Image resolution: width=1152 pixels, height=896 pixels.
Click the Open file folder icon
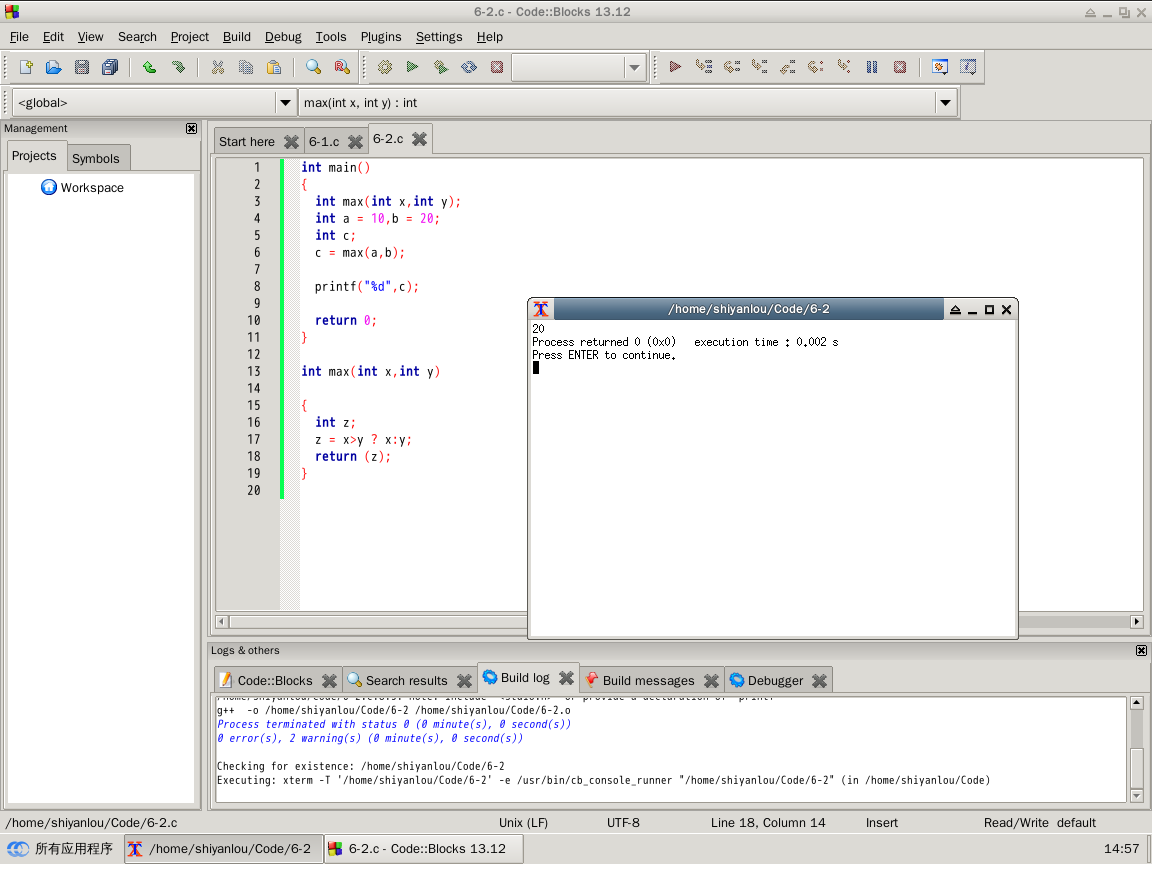[x=54, y=67]
